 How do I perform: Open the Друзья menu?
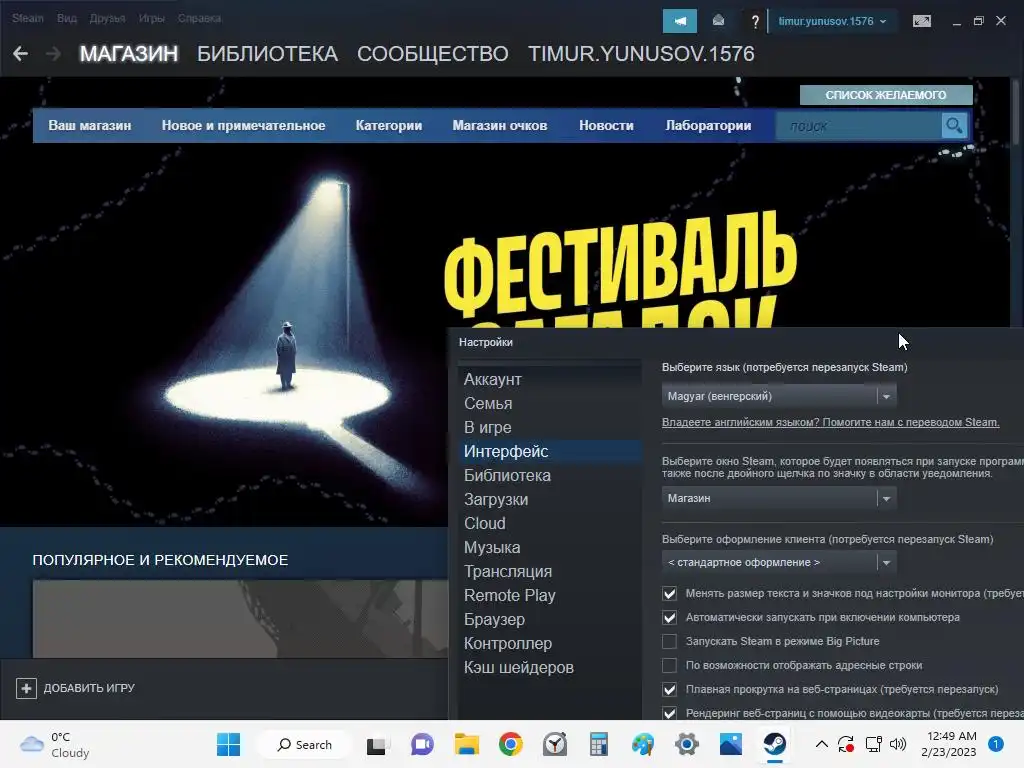point(107,18)
